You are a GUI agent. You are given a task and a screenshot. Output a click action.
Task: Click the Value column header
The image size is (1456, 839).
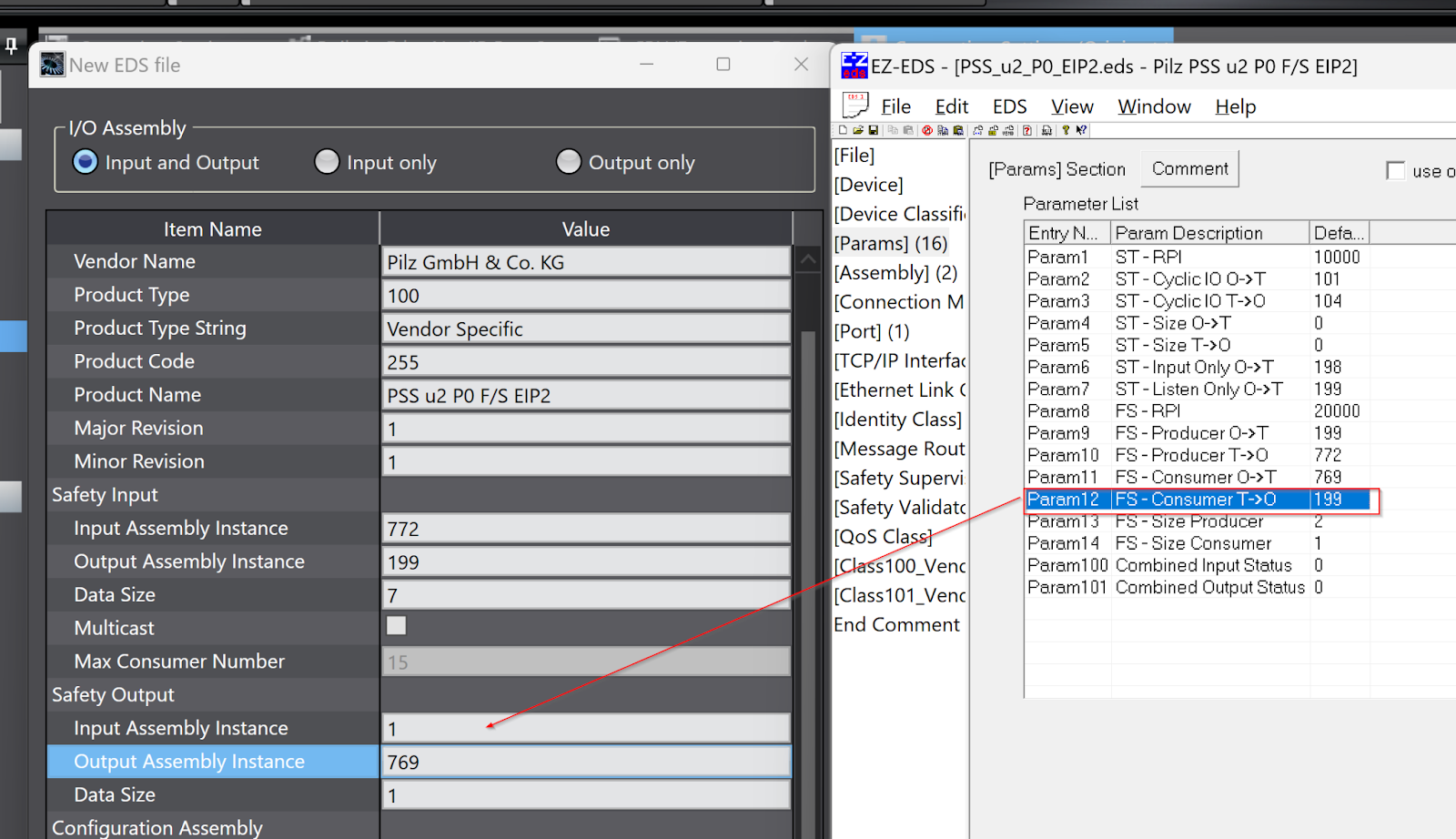pos(586,228)
